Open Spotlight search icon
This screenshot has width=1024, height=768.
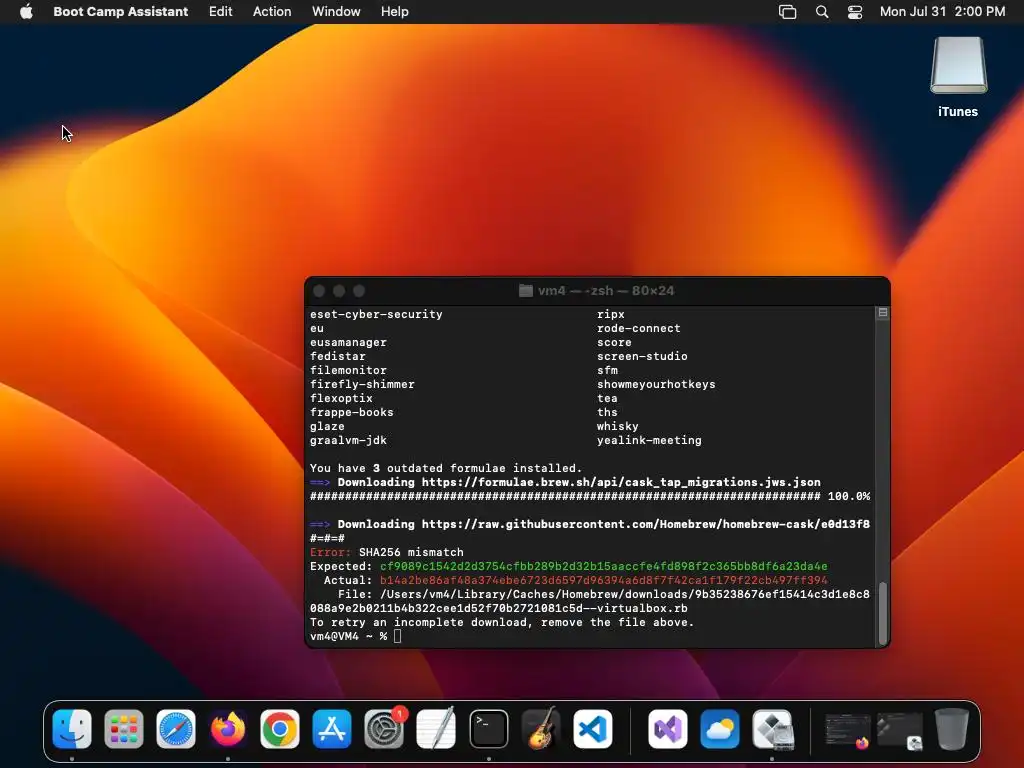822,12
